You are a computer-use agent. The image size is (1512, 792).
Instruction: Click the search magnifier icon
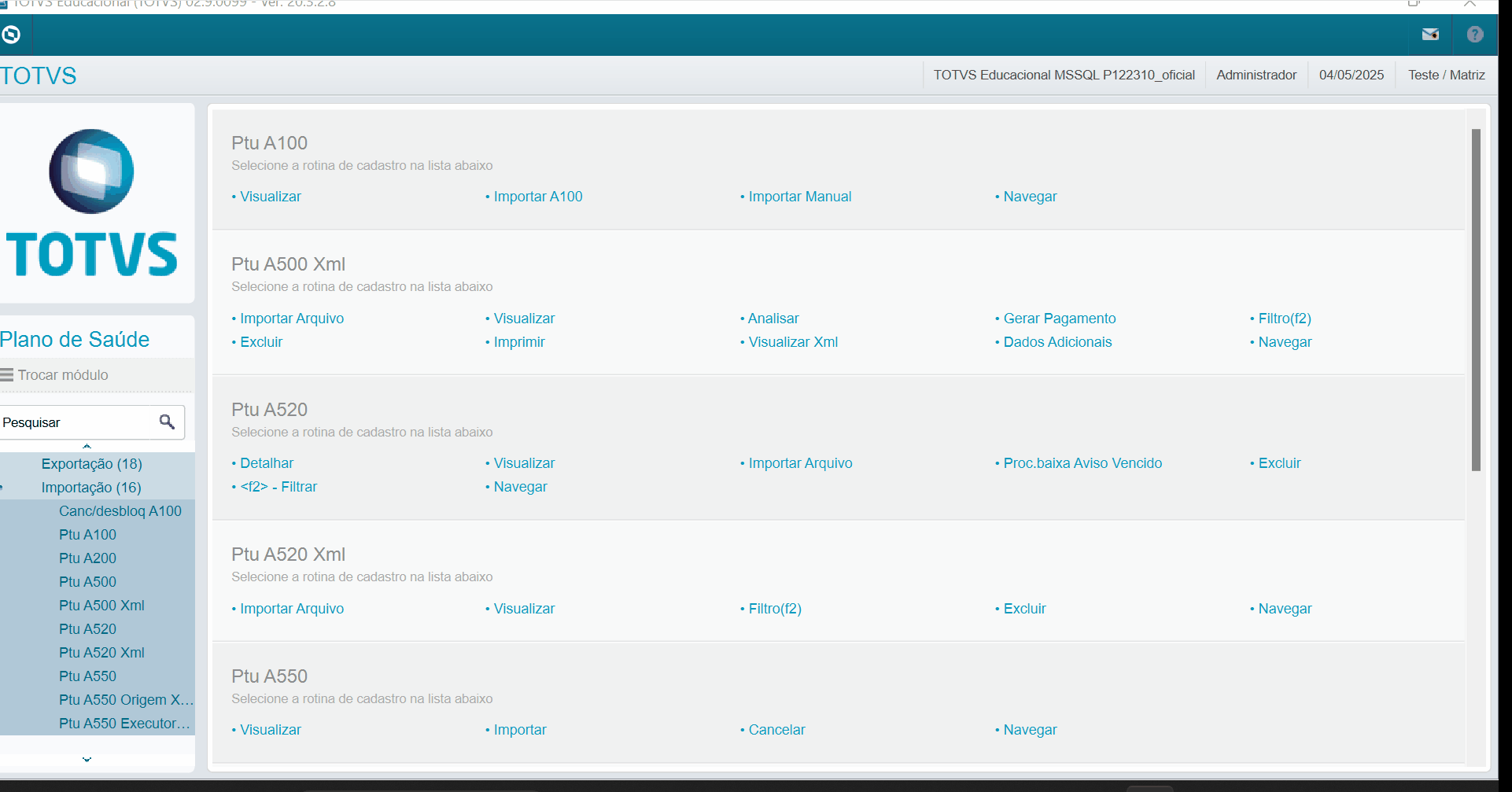(167, 422)
